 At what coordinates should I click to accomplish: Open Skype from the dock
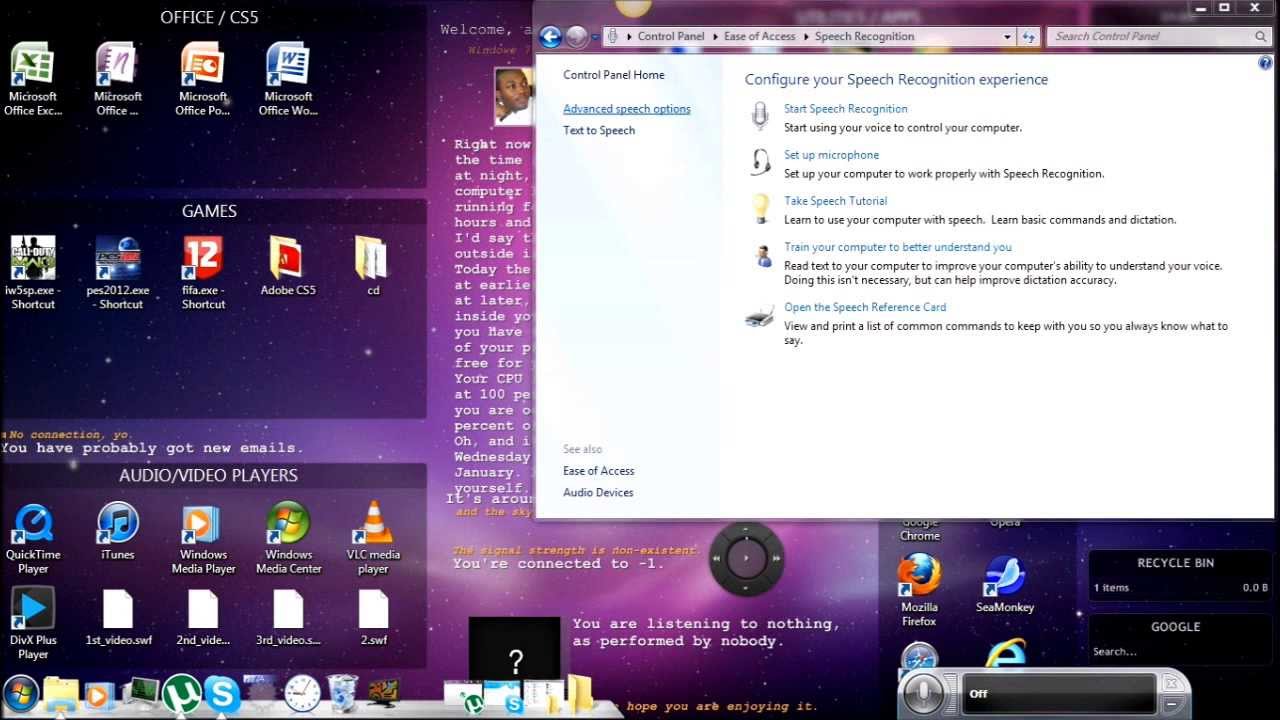coord(222,693)
